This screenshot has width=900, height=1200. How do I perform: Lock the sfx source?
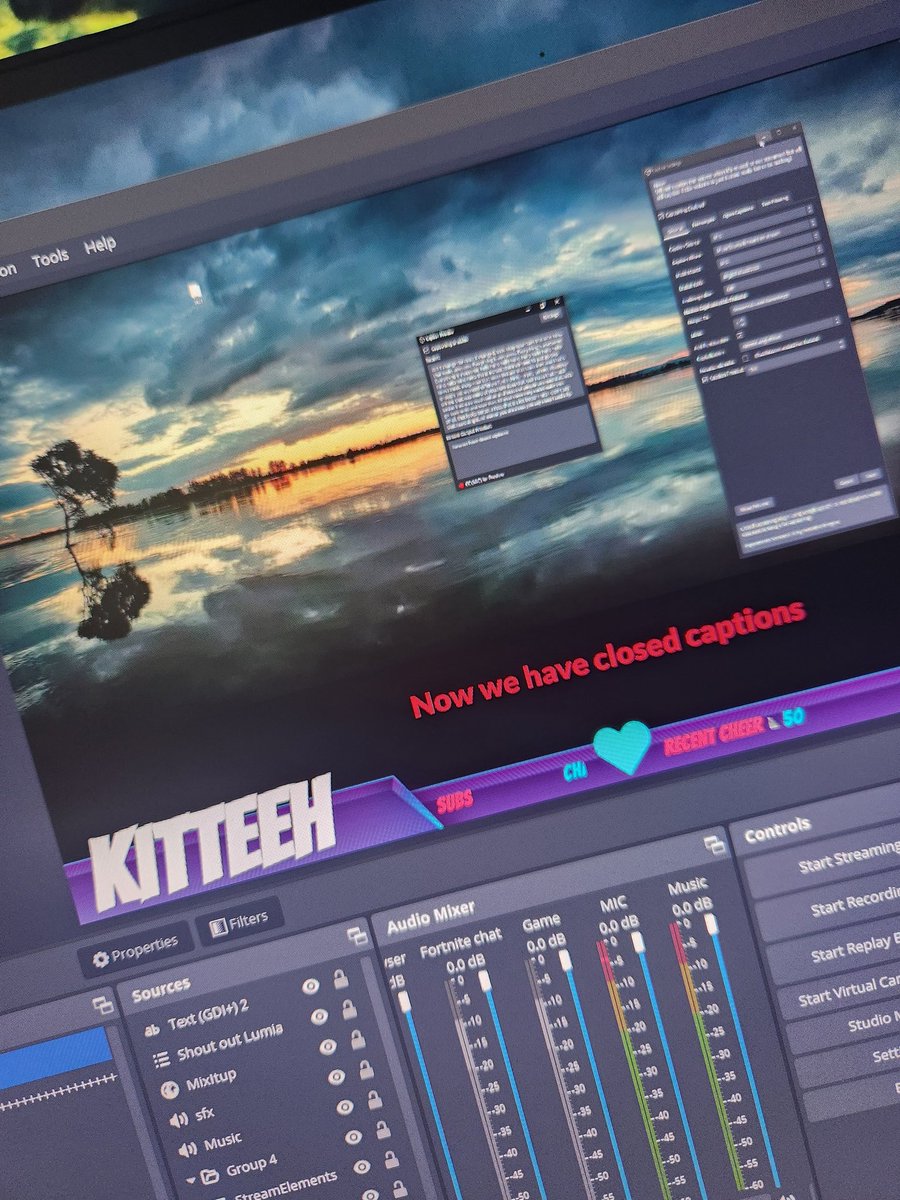point(367,1070)
